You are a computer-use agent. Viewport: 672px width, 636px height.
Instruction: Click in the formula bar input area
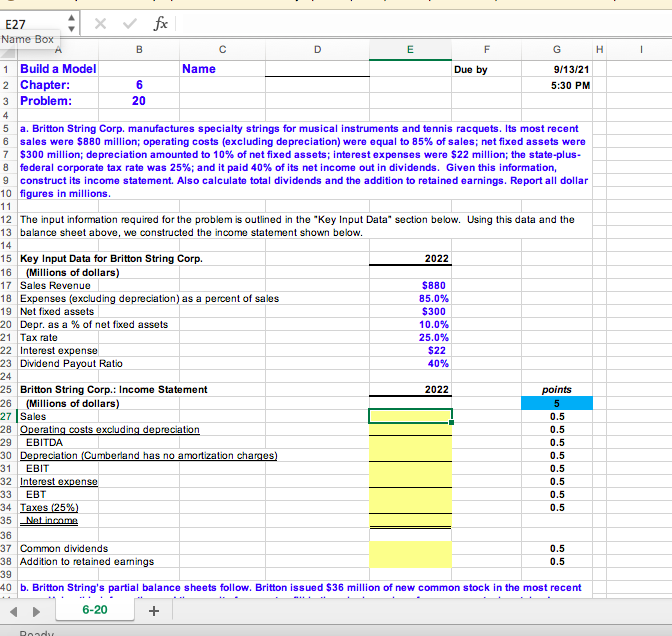pos(422,24)
